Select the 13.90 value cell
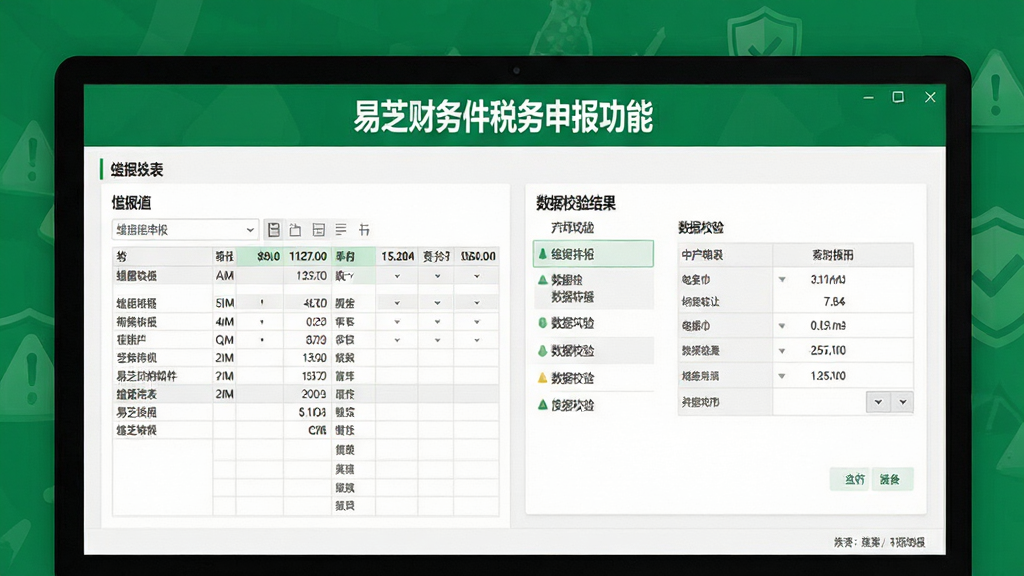1024x576 pixels. (308, 358)
